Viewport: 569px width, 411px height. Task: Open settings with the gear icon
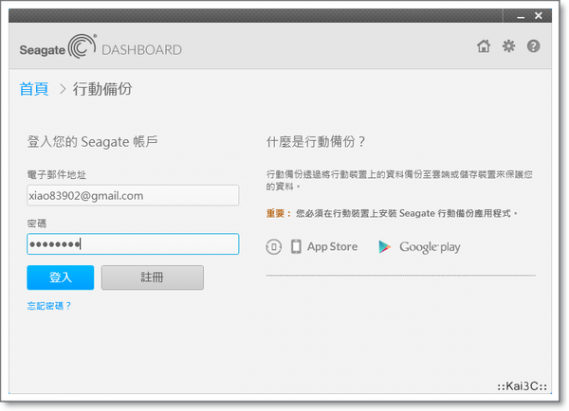(x=508, y=46)
